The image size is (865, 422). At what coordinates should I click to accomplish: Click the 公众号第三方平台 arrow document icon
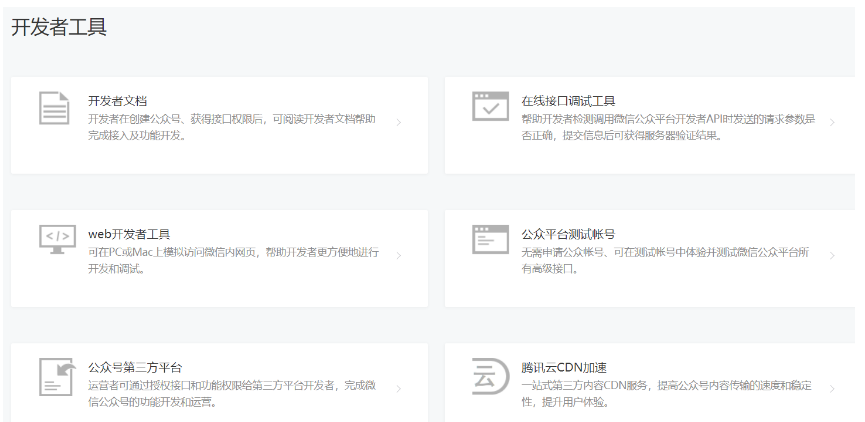pyautogui.click(x=57, y=375)
